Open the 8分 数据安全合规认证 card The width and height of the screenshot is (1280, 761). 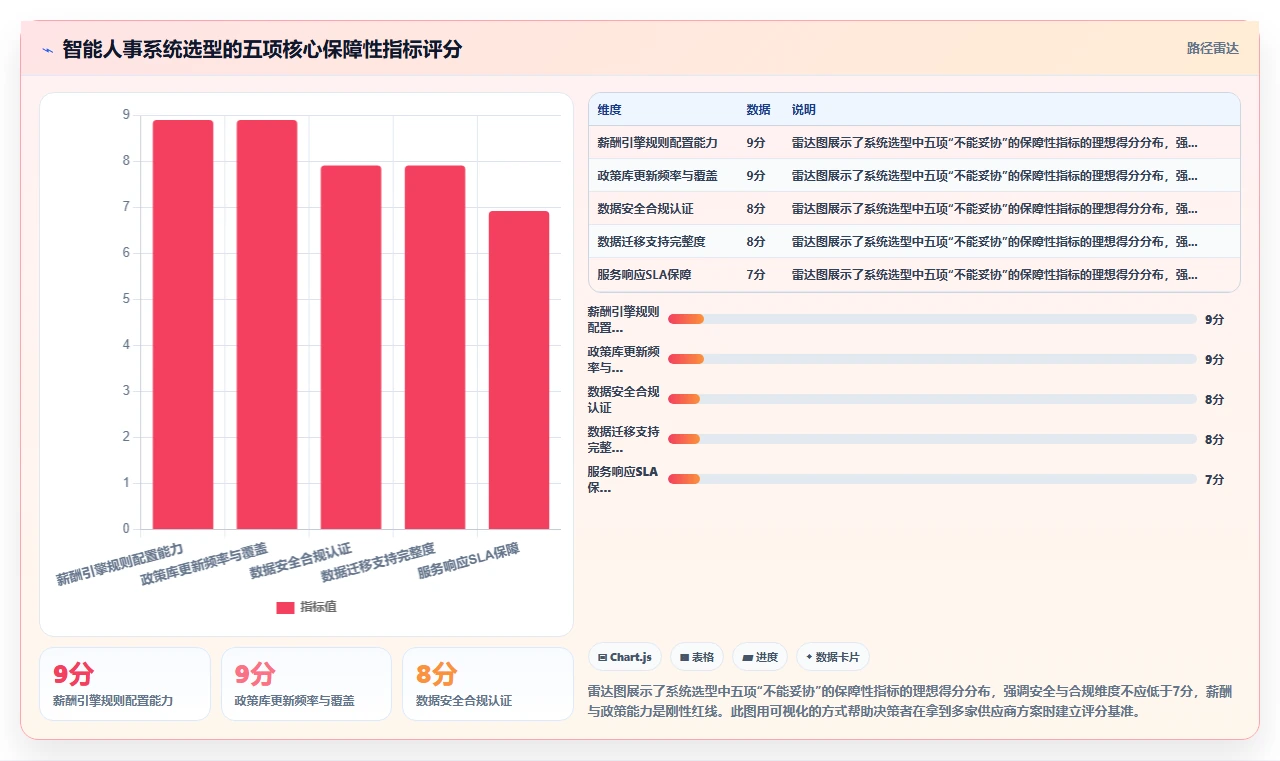[488, 684]
